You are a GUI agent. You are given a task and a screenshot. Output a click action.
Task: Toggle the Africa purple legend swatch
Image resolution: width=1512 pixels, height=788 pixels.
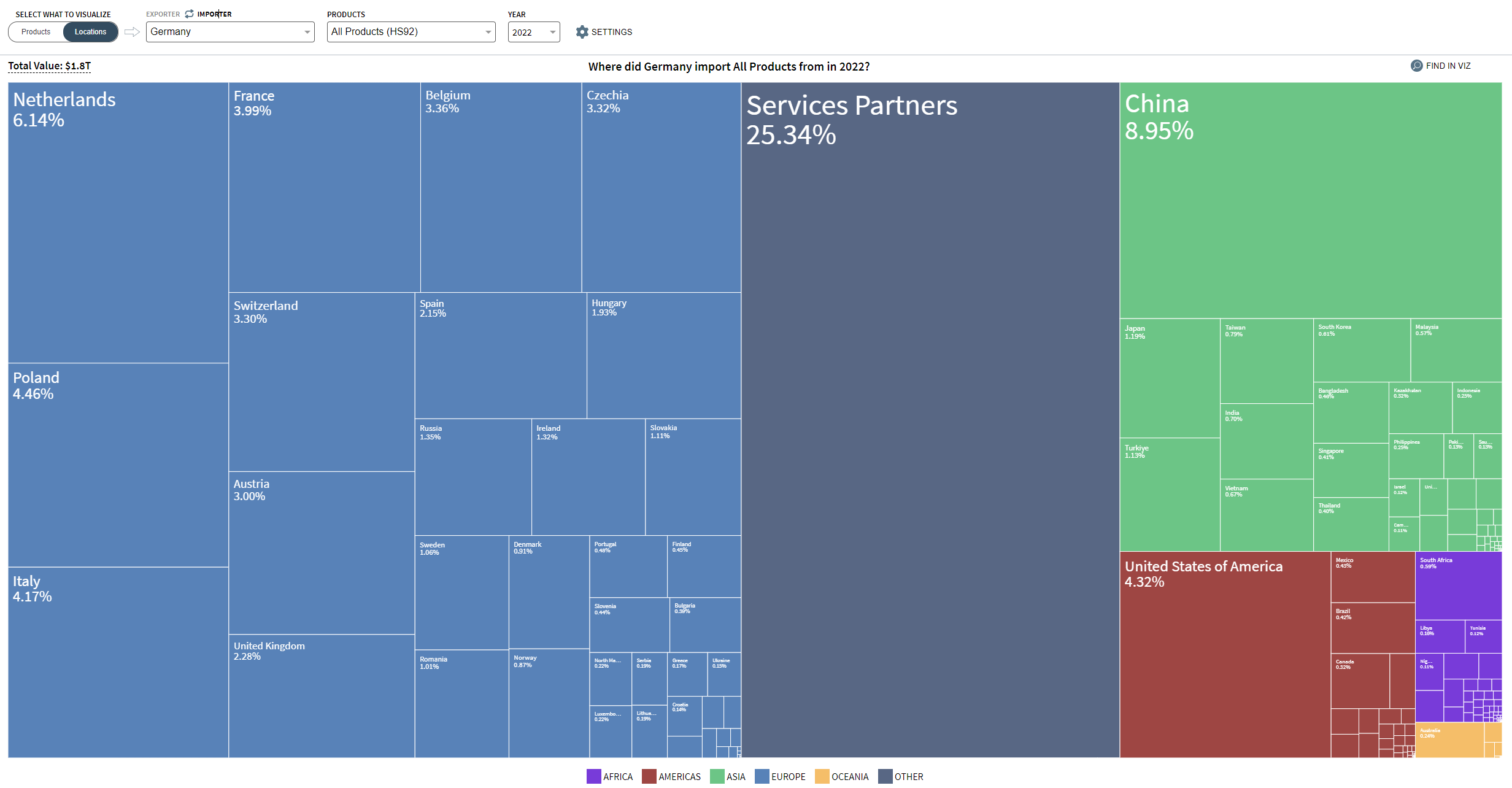tap(593, 776)
